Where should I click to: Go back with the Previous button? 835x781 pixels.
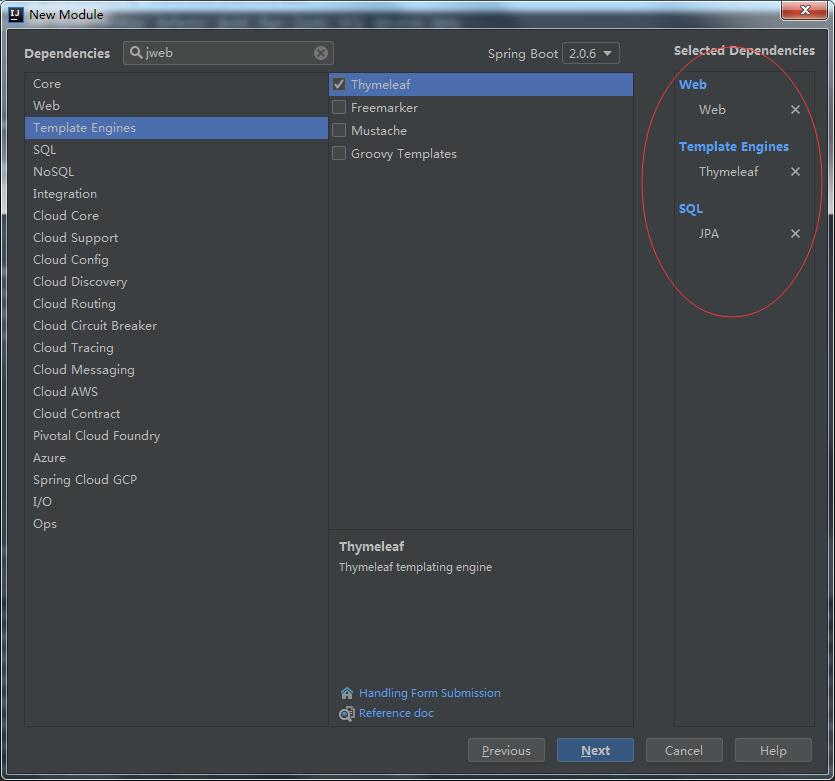506,751
